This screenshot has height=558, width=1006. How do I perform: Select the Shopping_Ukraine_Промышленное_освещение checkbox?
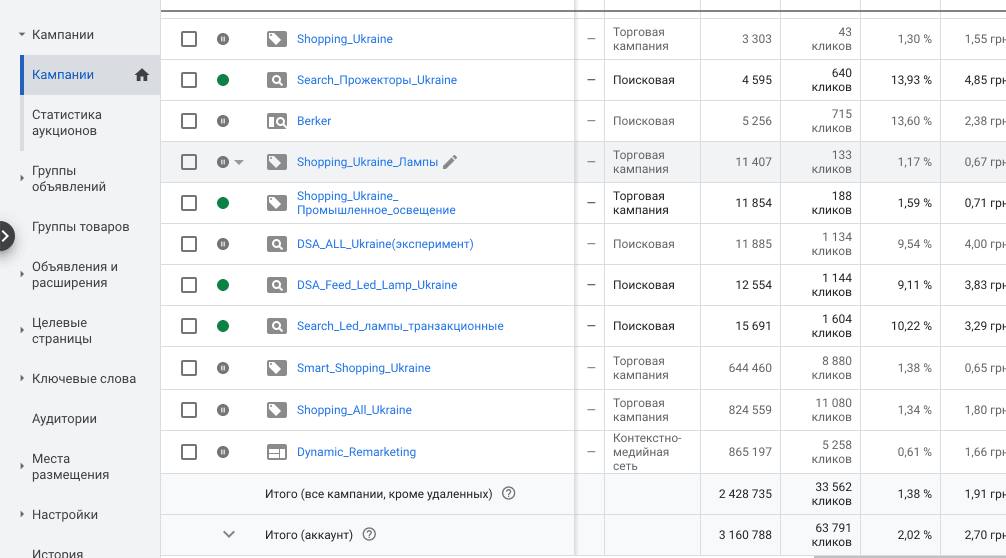[x=189, y=203]
